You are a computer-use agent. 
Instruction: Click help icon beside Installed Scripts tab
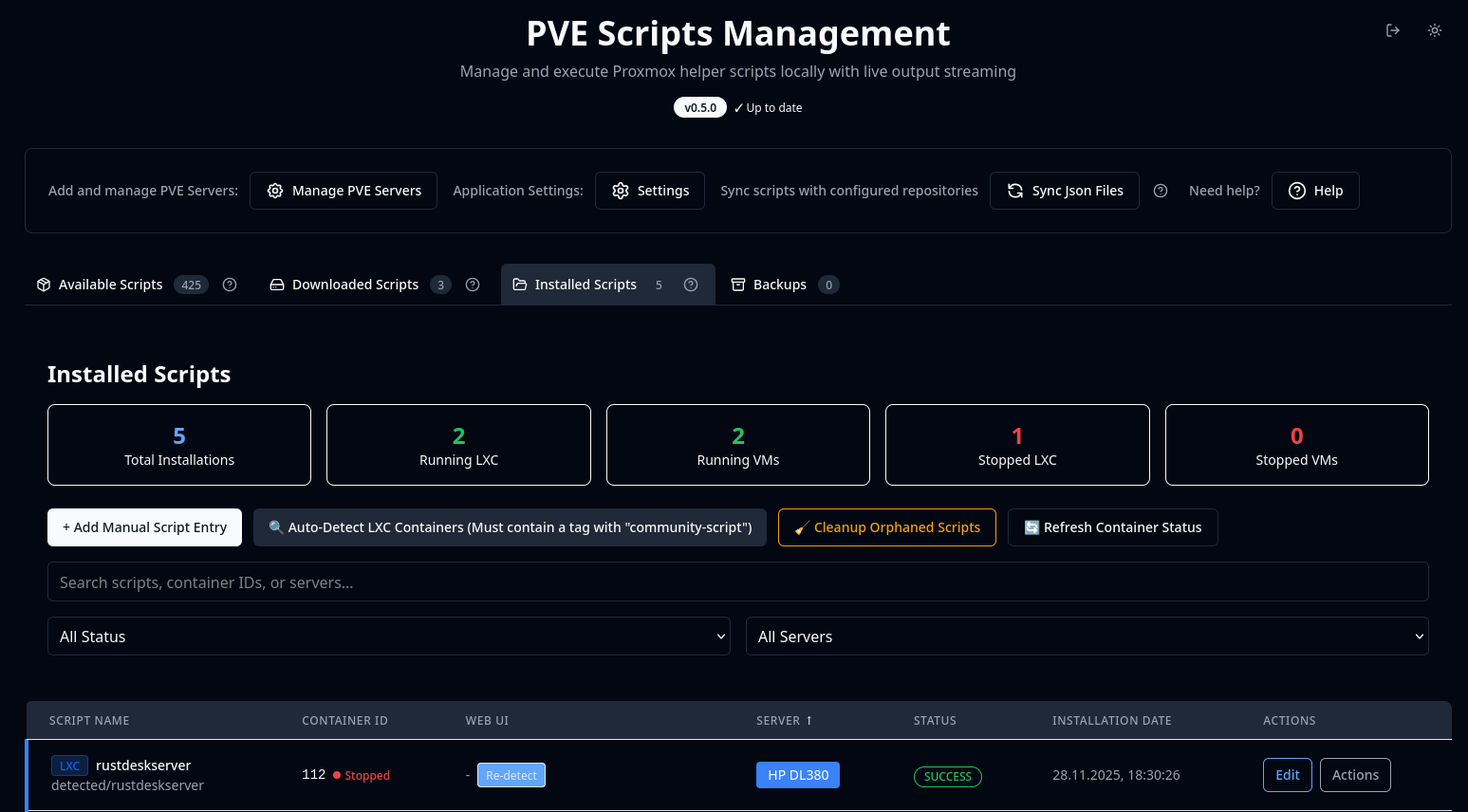(x=691, y=285)
